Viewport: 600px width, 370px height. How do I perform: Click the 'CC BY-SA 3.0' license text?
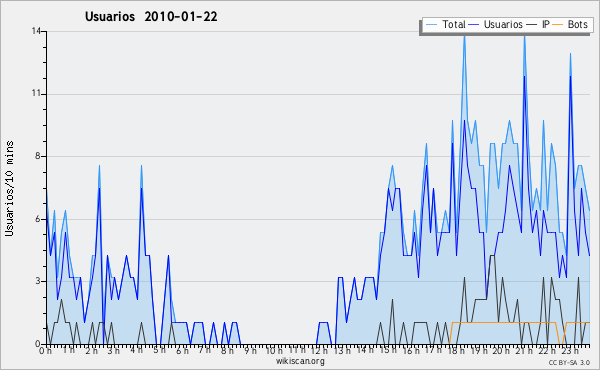[569, 362]
